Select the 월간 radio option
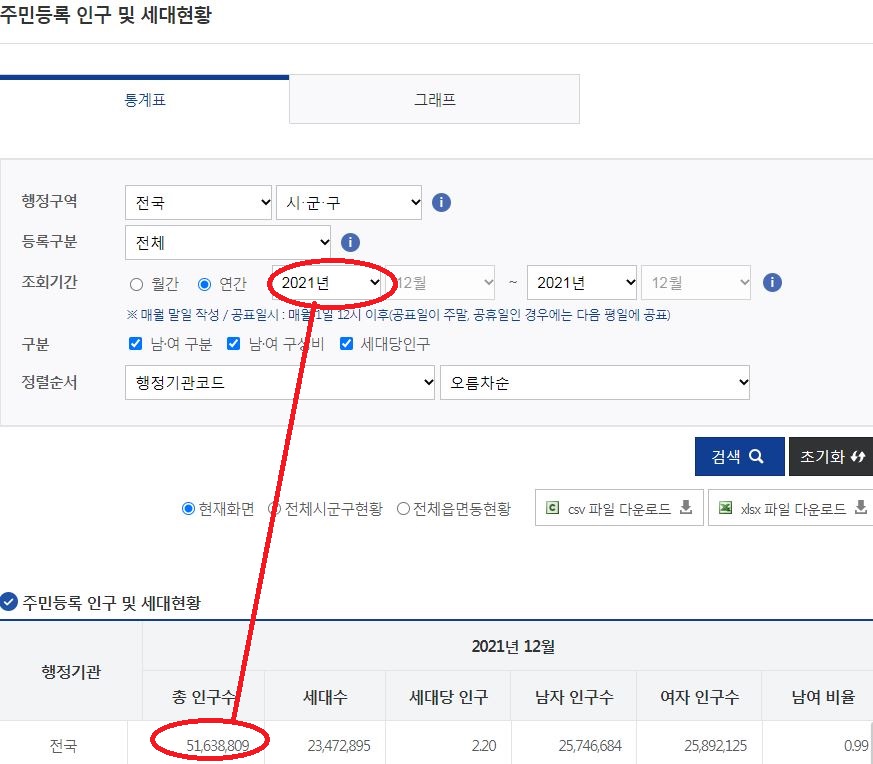Viewport: 873px width, 764px height. (136, 285)
